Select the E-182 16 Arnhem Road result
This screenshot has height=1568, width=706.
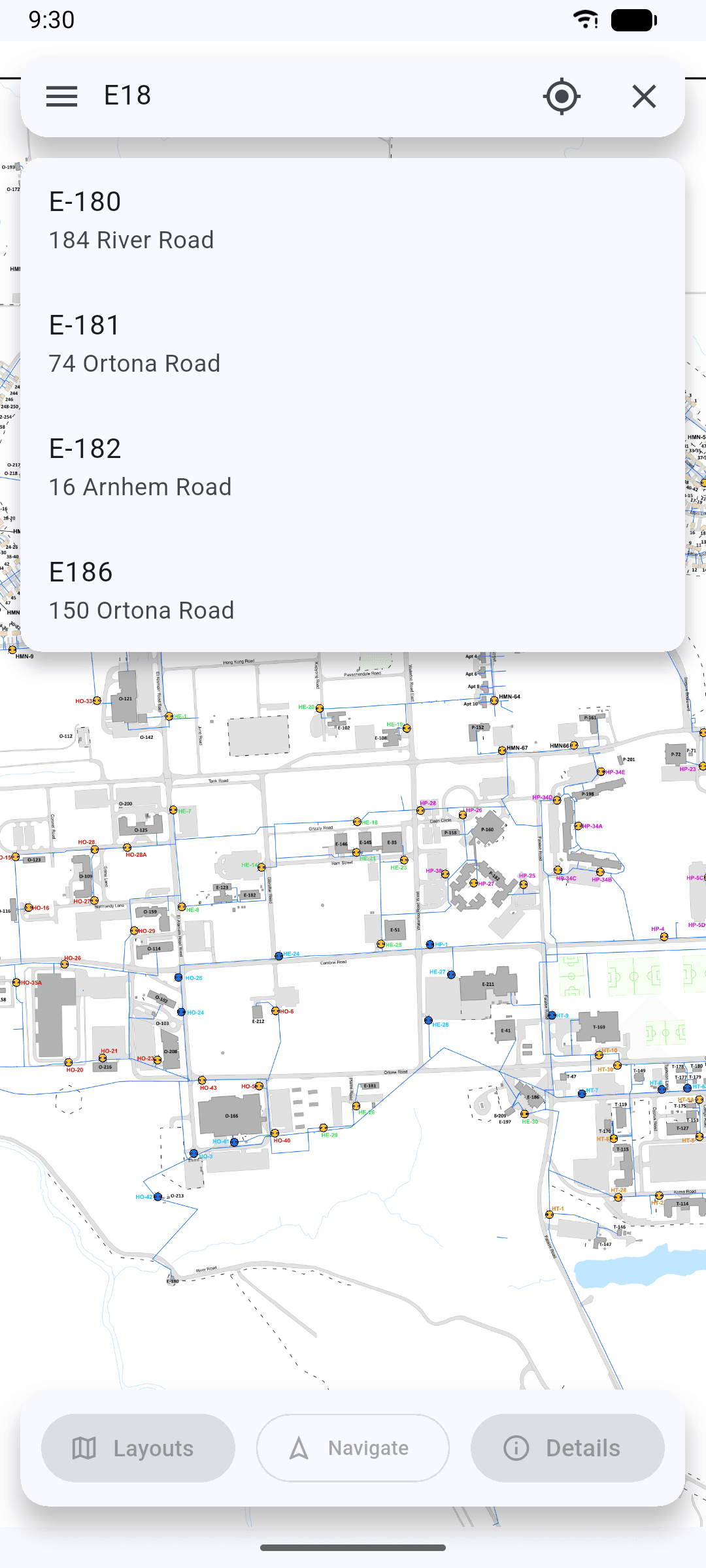point(353,467)
